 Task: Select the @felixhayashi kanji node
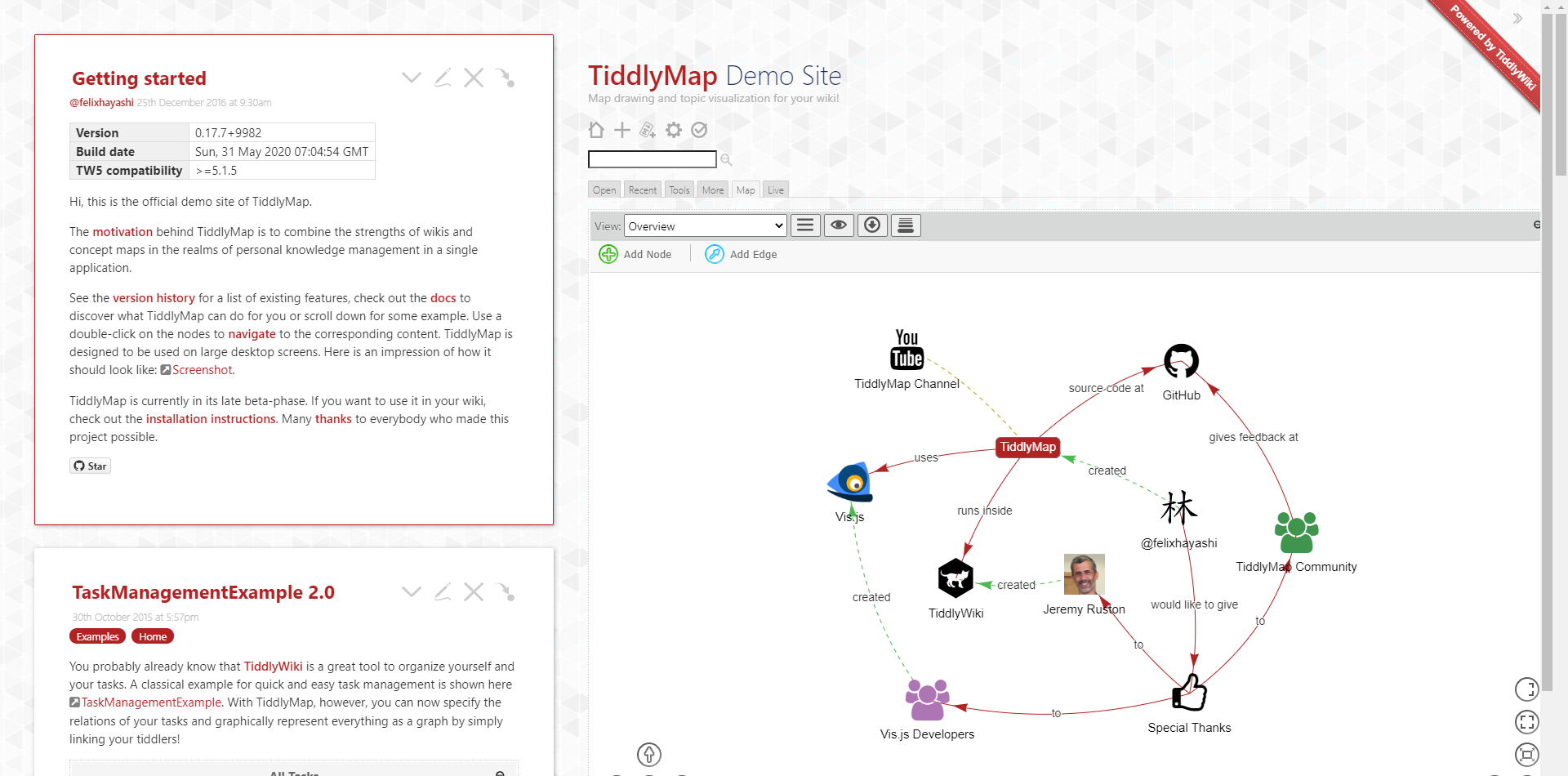pos(1179,508)
